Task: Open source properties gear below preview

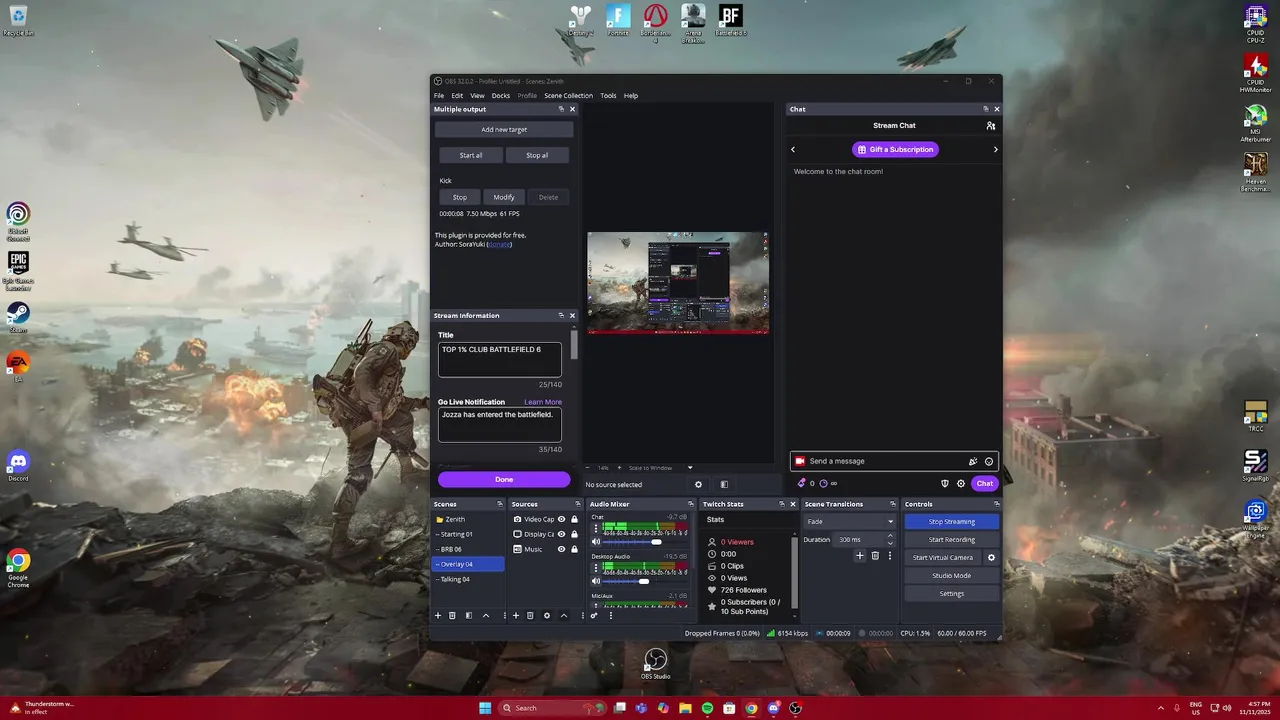Action: point(698,484)
